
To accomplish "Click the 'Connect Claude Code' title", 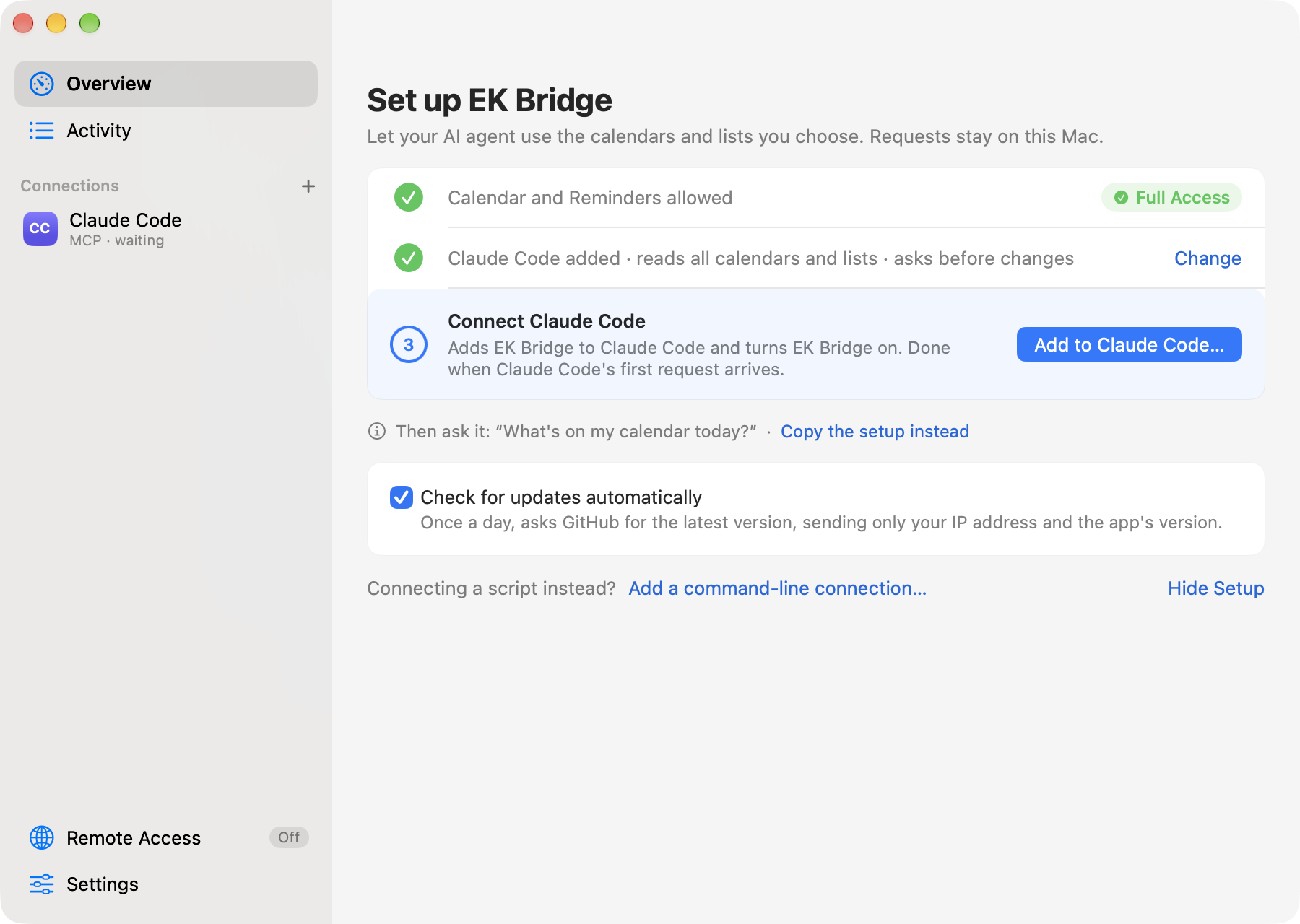I will 547,321.
